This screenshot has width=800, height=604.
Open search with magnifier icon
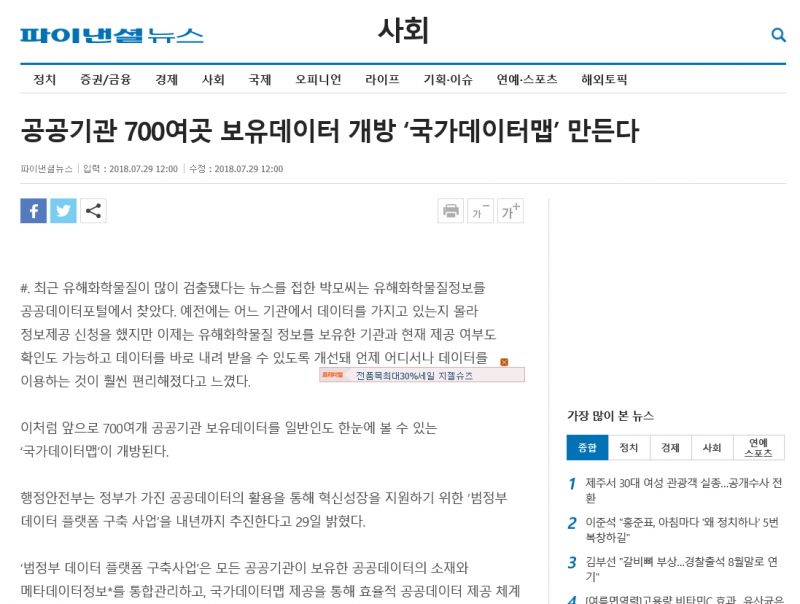[x=778, y=35]
